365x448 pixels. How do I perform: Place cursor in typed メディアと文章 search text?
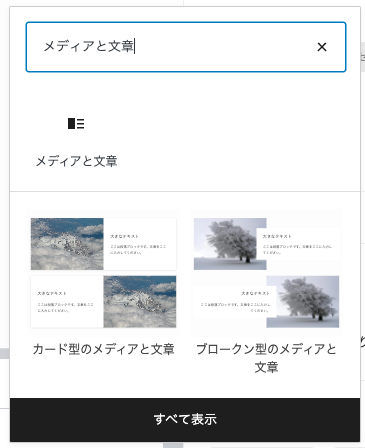click(89, 46)
